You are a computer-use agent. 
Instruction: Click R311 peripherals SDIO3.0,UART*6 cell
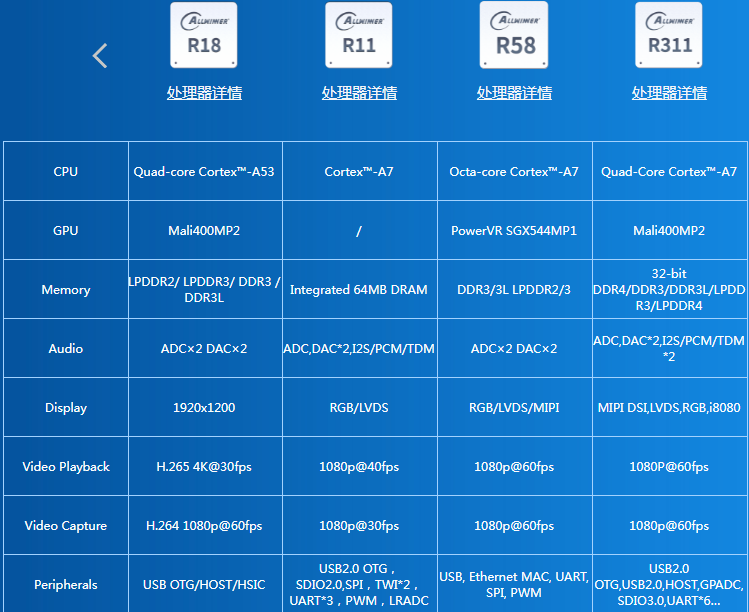tap(670, 584)
